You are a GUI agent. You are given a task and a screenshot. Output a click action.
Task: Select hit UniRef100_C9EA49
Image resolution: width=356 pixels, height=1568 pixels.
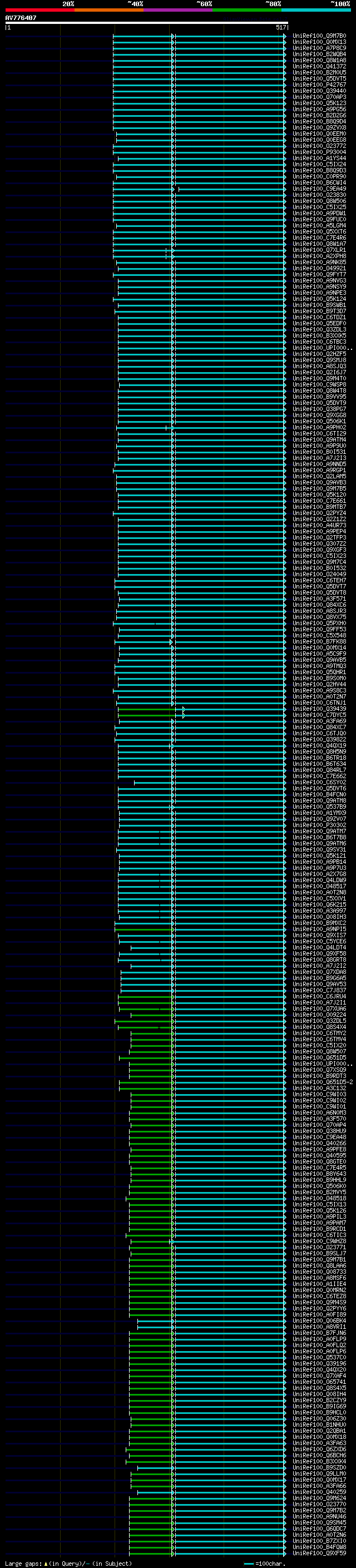pos(319,189)
